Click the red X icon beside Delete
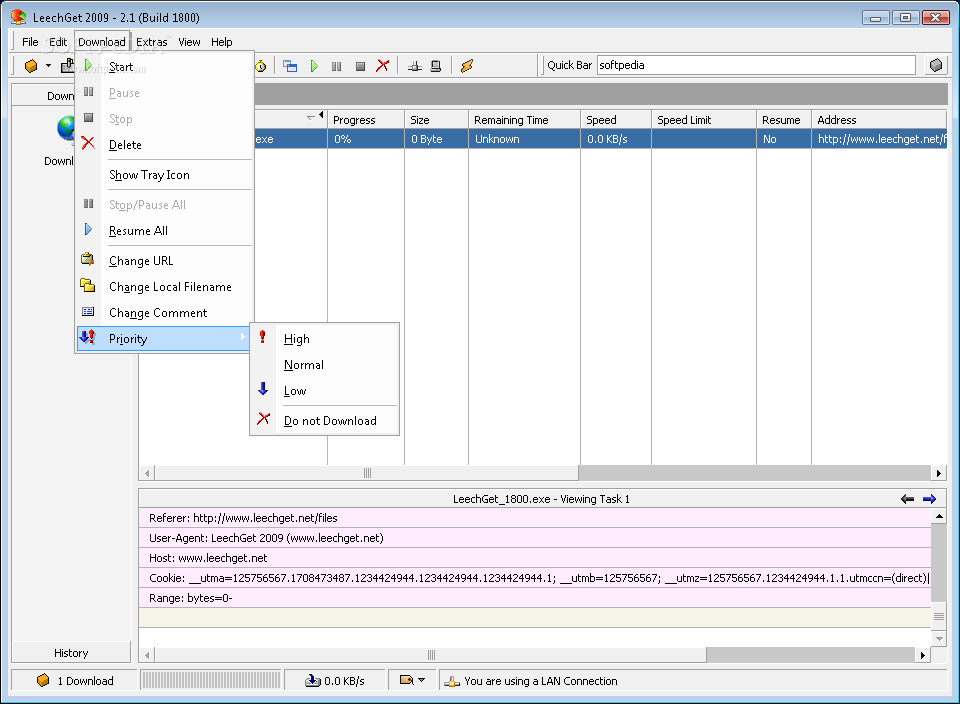The image size is (960, 704). click(88, 143)
